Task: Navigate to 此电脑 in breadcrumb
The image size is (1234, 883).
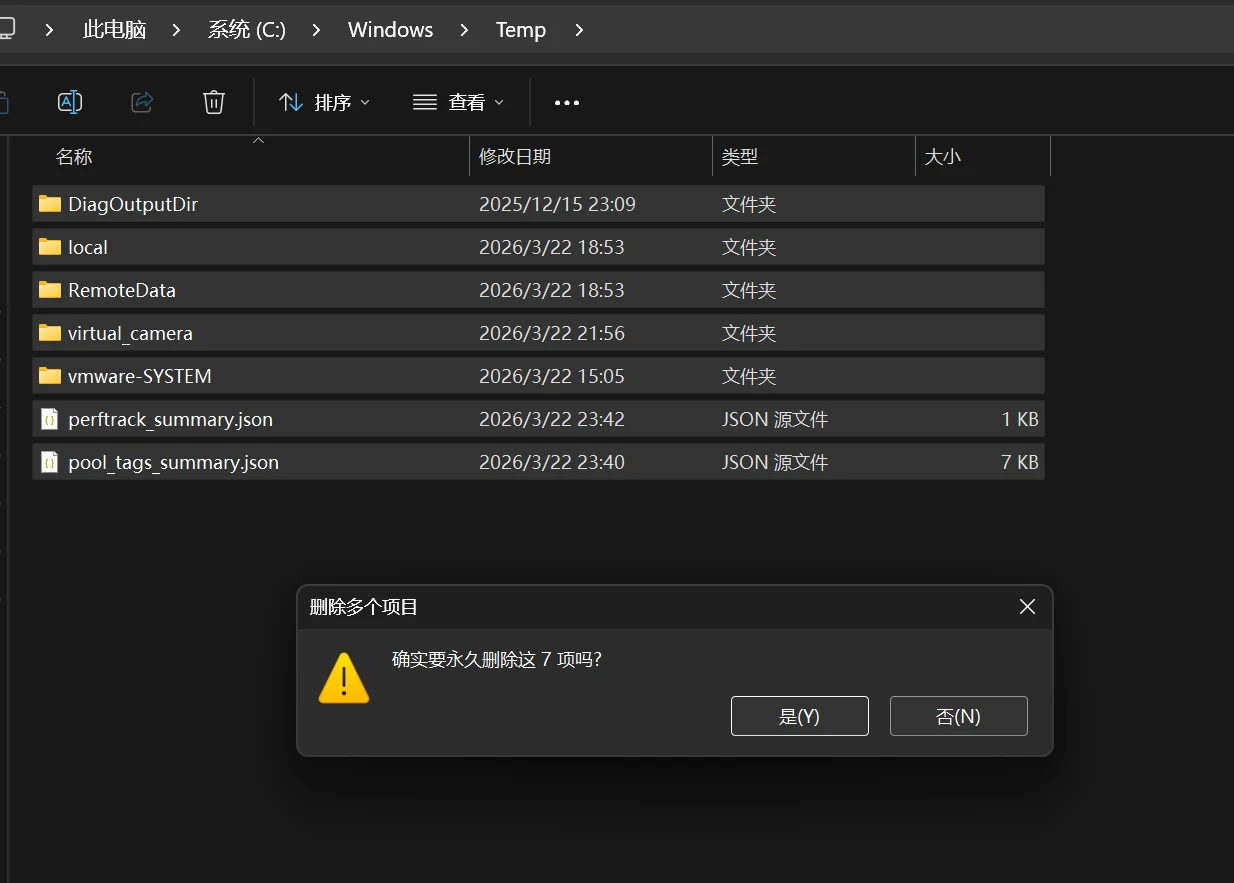Action: click(114, 30)
